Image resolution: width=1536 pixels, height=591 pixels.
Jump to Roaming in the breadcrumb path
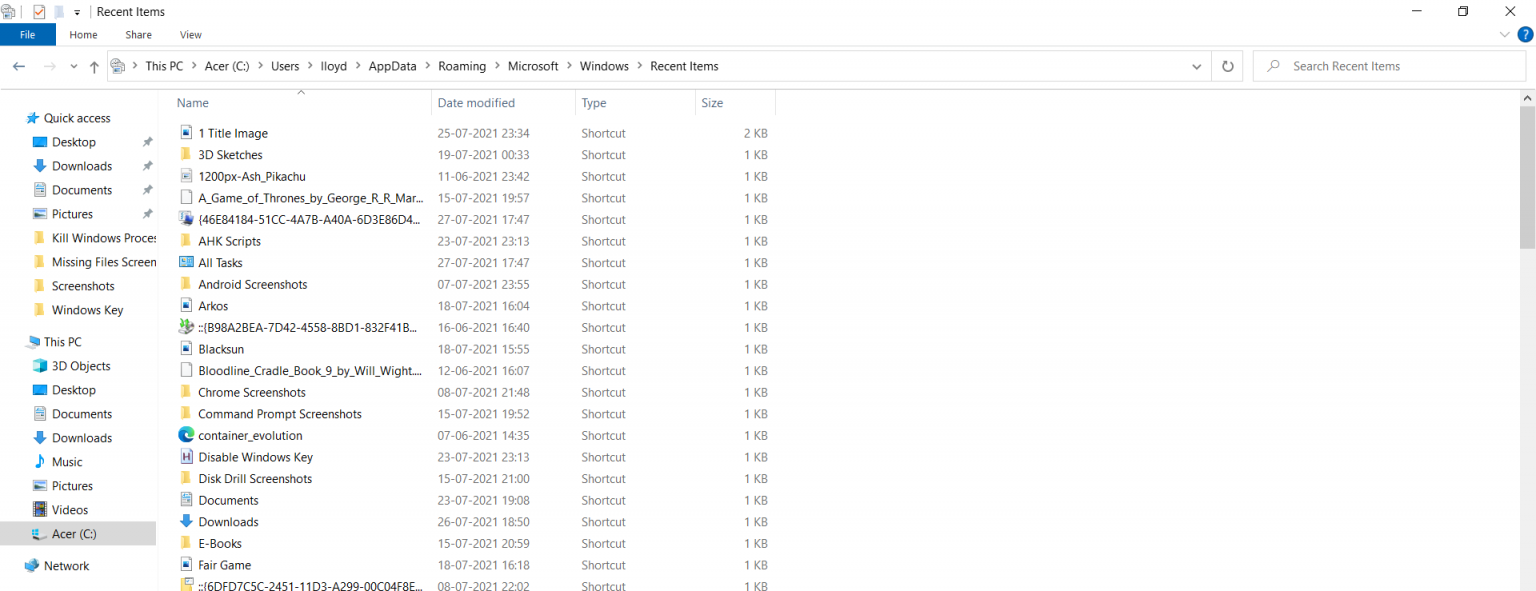coord(462,65)
